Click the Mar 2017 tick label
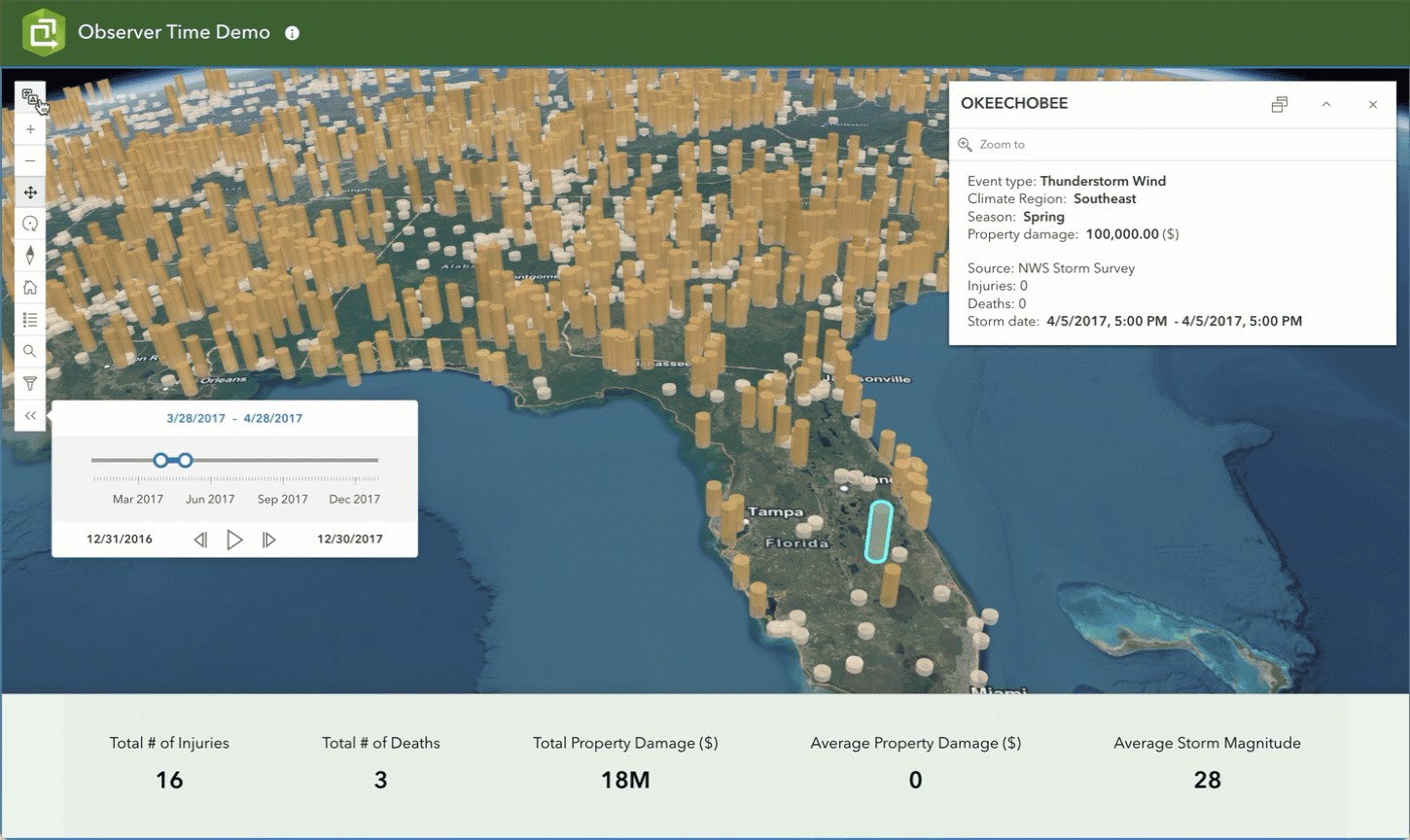1410x840 pixels. point(138,499)
